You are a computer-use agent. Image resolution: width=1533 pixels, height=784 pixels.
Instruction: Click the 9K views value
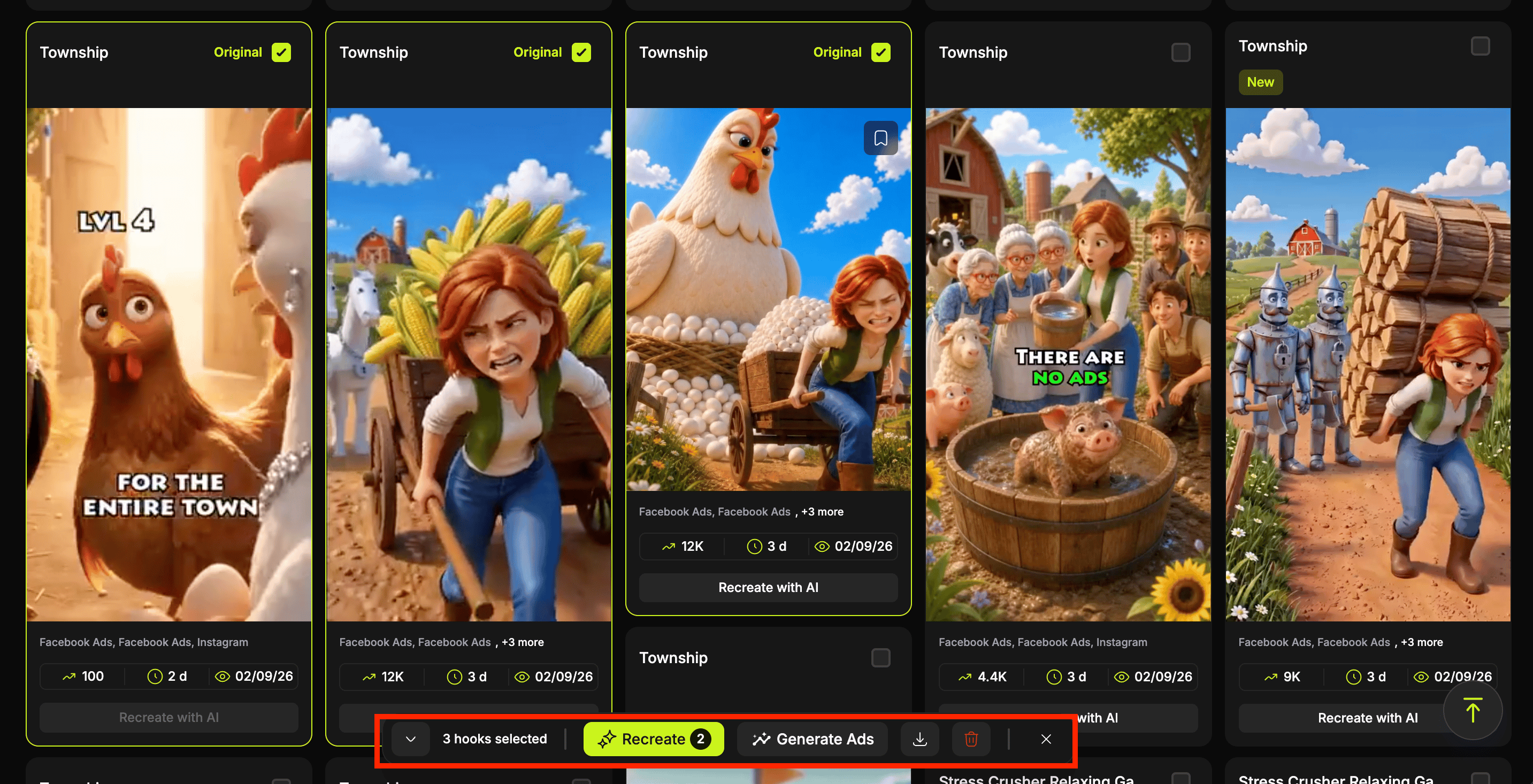(x=1291, y=677)
